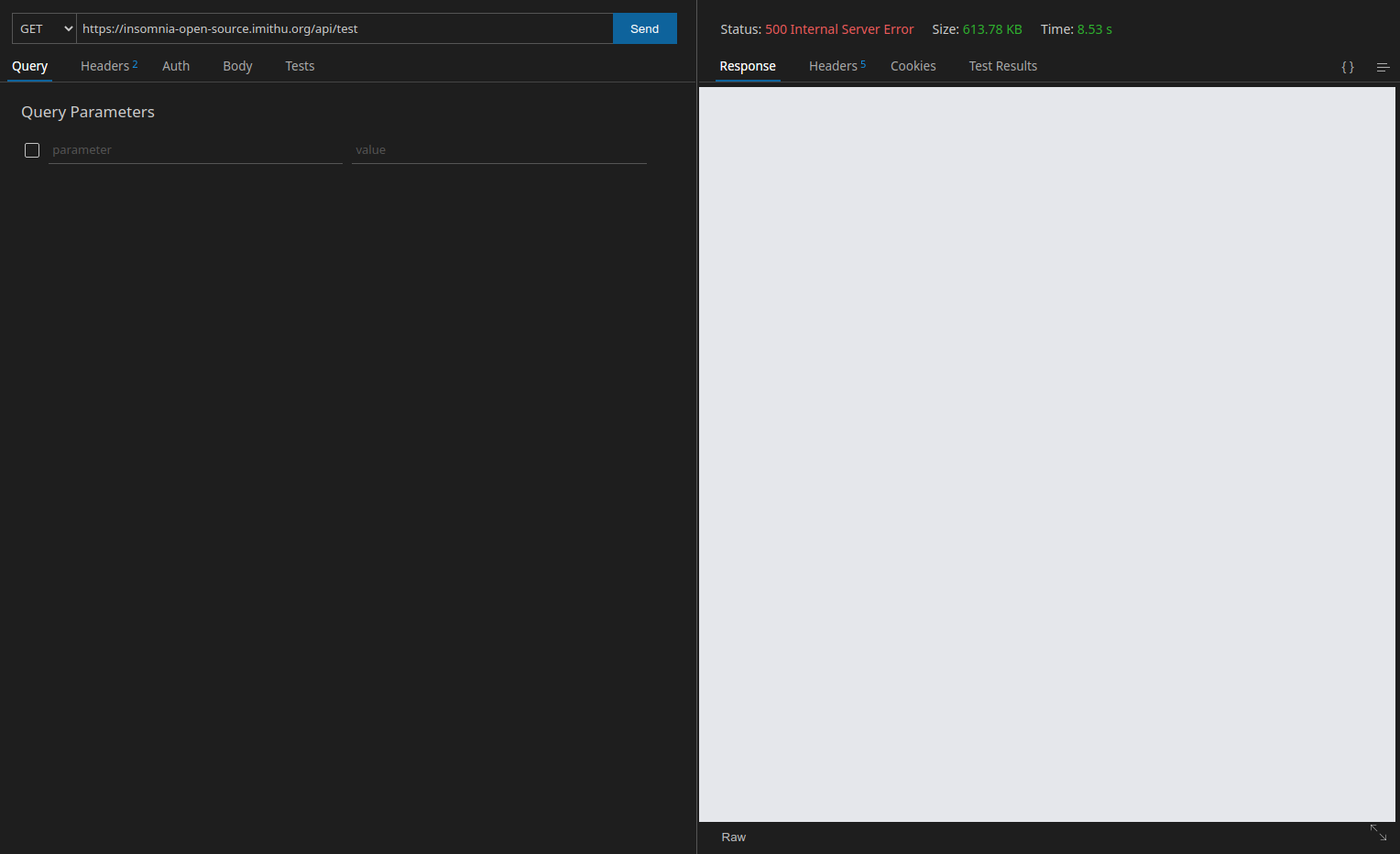Click the request URL field

(344, 28)
